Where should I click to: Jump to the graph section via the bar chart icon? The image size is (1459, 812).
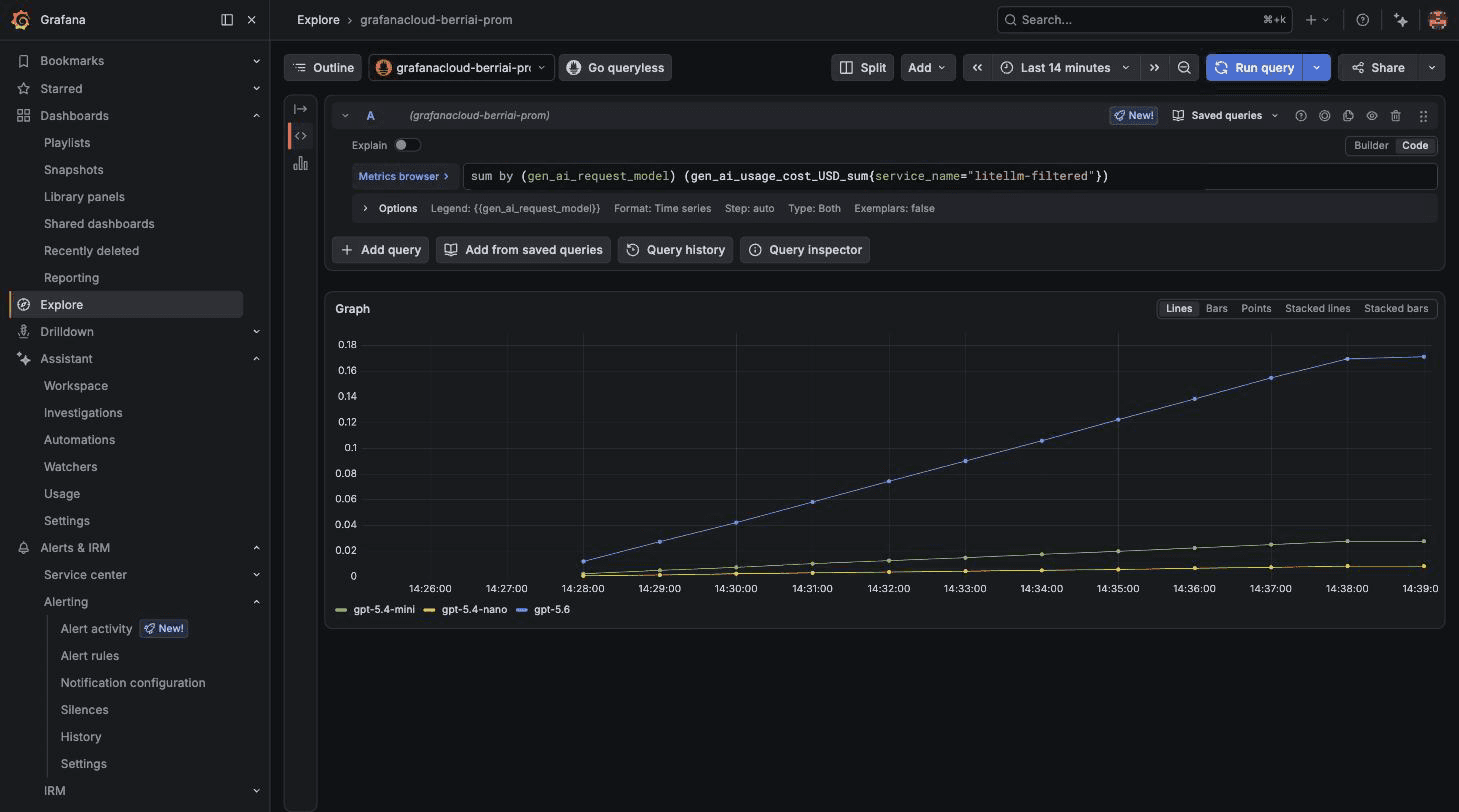tap(300, 163)
